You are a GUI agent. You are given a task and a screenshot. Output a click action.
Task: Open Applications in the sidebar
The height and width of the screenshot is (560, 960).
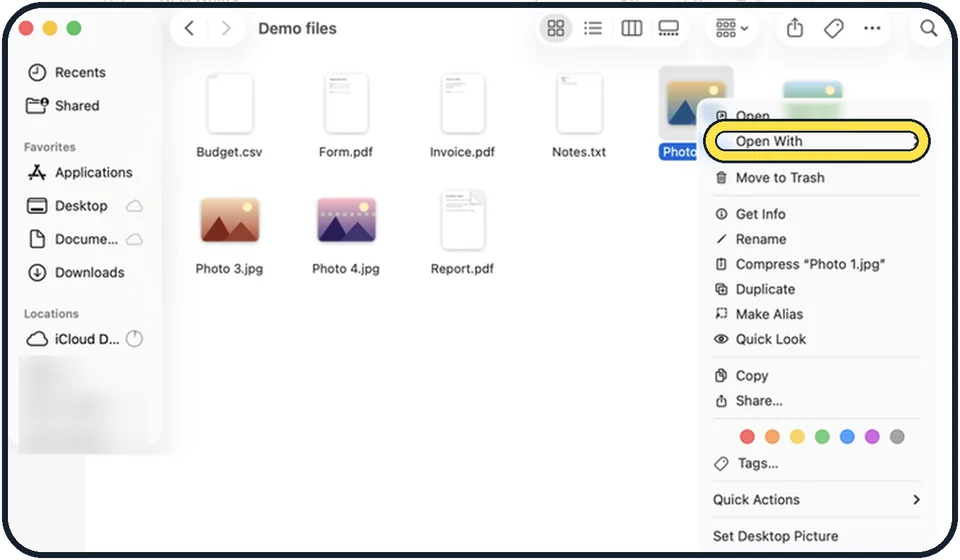[80, 173]
